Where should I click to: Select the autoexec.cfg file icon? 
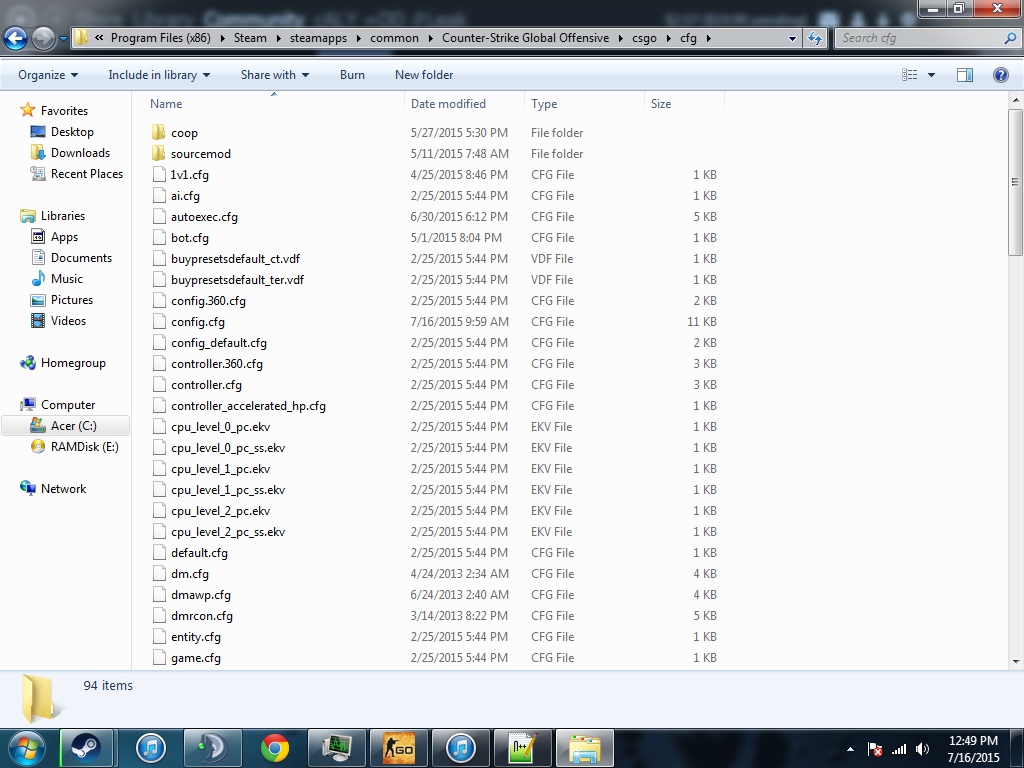(x=159, y=217)
